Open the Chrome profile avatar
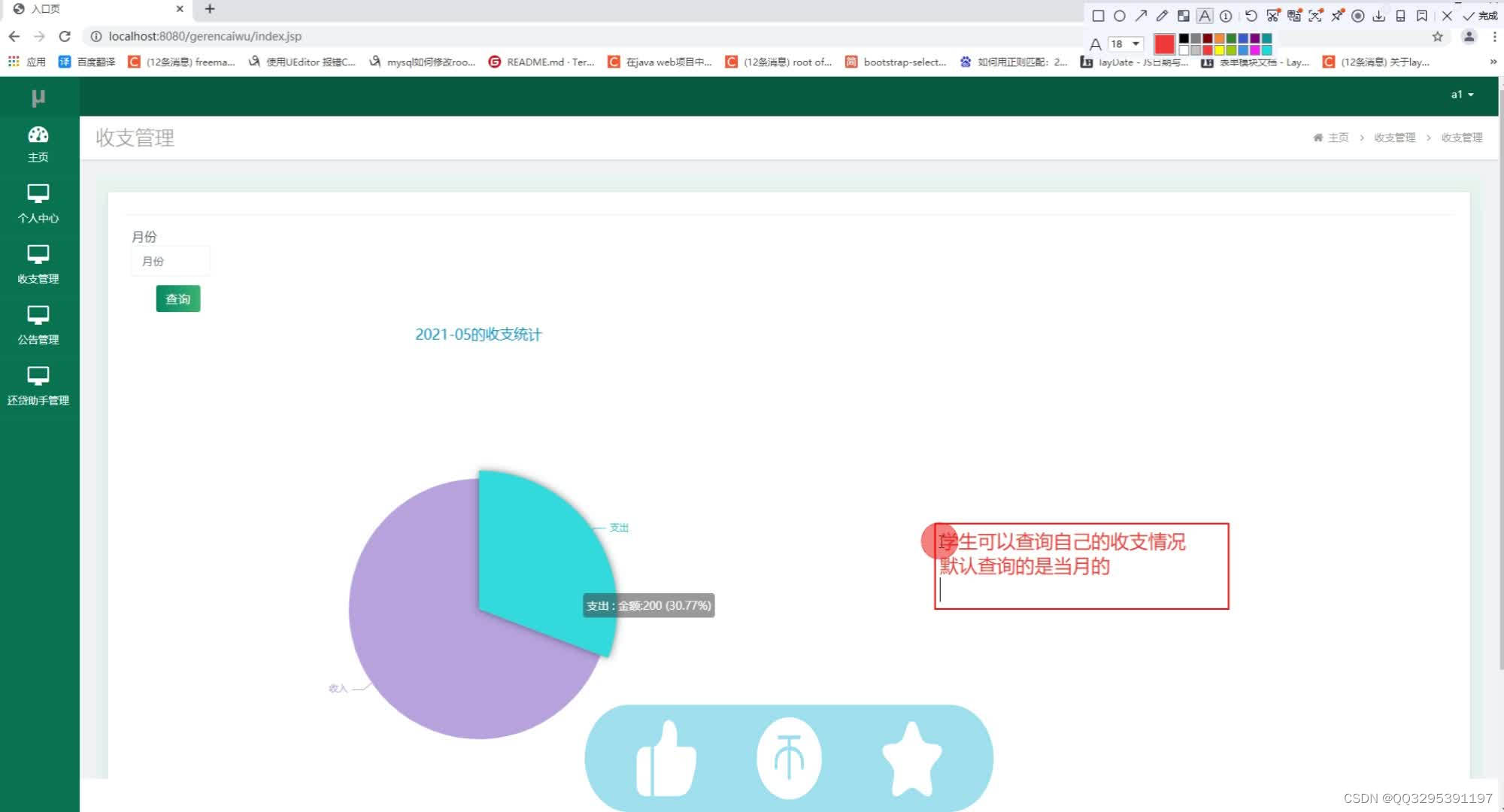Image resolution: width=1504 pixels, height=812 pixels. [1469, 36]
